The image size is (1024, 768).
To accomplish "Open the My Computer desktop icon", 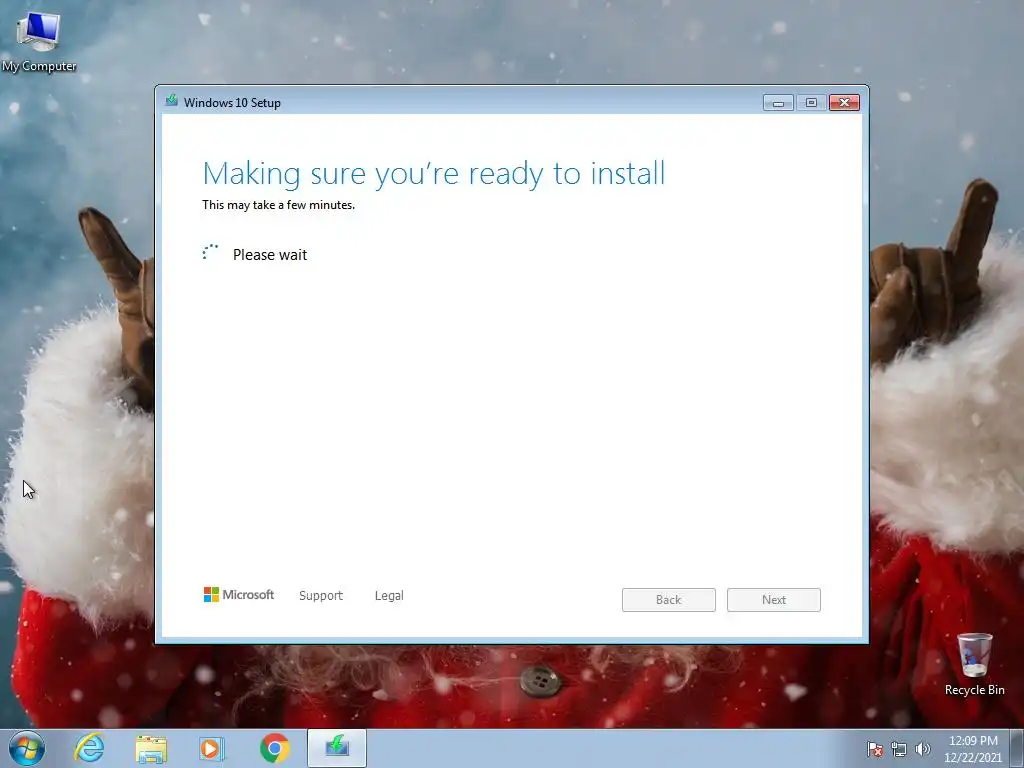I will click(39, 41).
